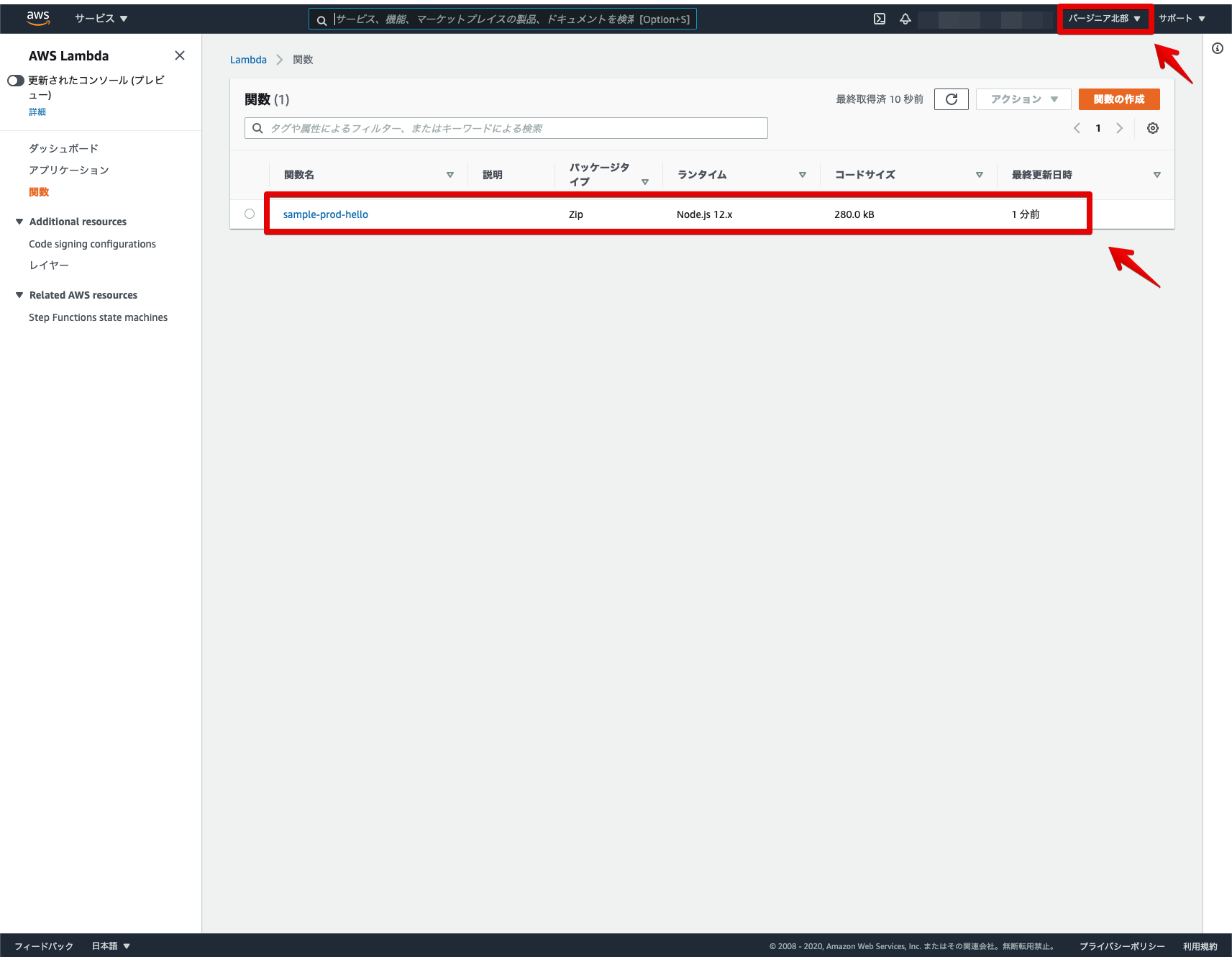Open table preferences gear icon
The image size is (1232, 957).
tap(1153, 128)
